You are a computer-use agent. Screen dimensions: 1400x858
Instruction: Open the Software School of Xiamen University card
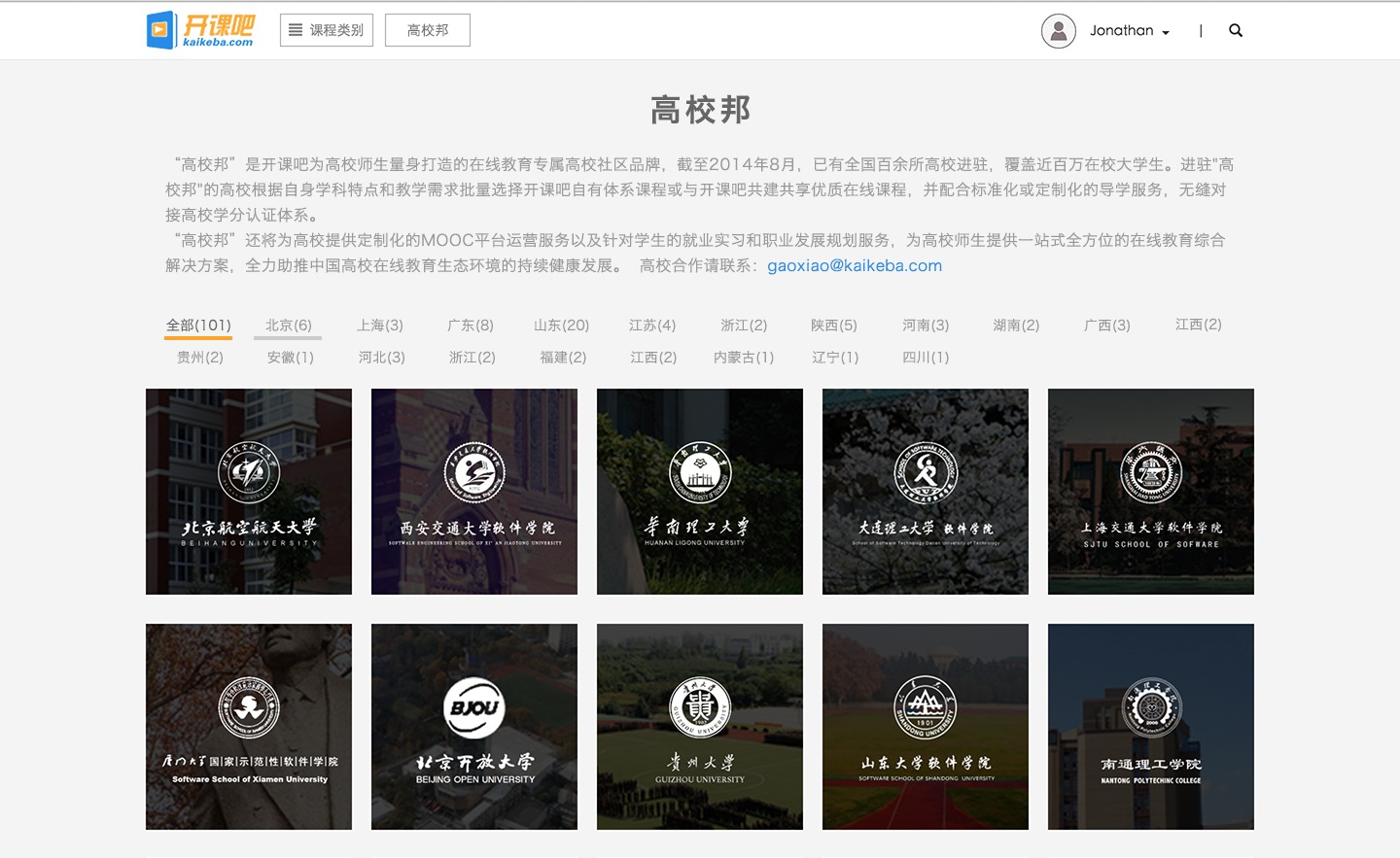(x=249, y=727)
